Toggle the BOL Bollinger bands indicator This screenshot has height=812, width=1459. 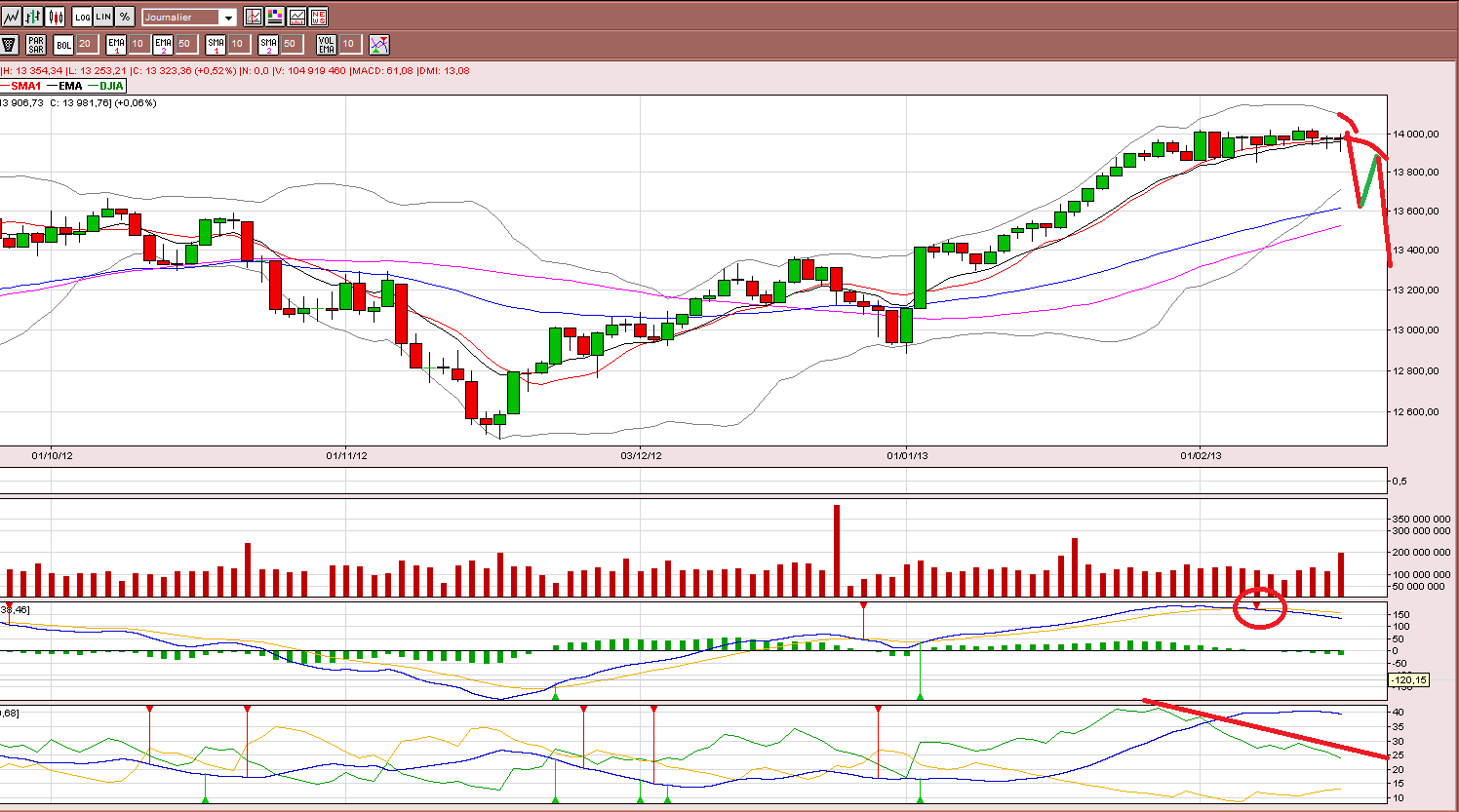tap(63, 44)
